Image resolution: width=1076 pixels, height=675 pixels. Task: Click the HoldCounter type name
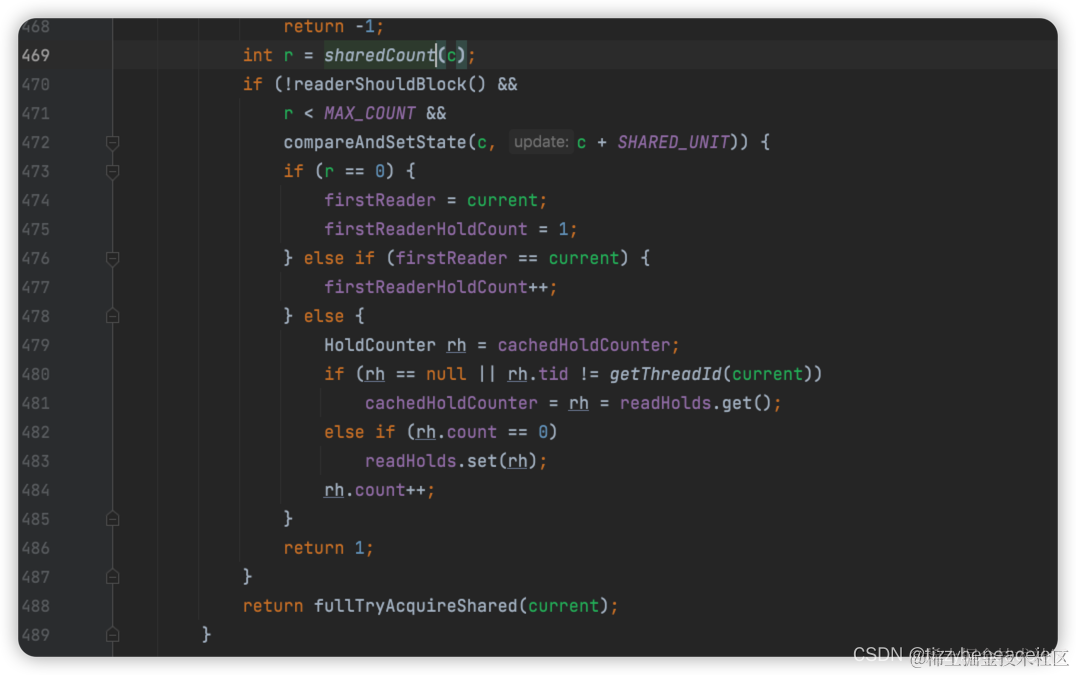[x=380, y=345]
